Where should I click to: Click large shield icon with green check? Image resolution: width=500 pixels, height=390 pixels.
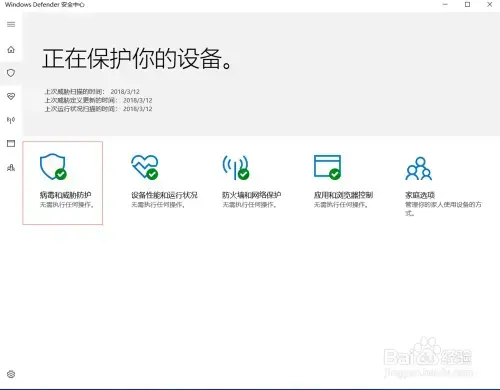point(53,167)
